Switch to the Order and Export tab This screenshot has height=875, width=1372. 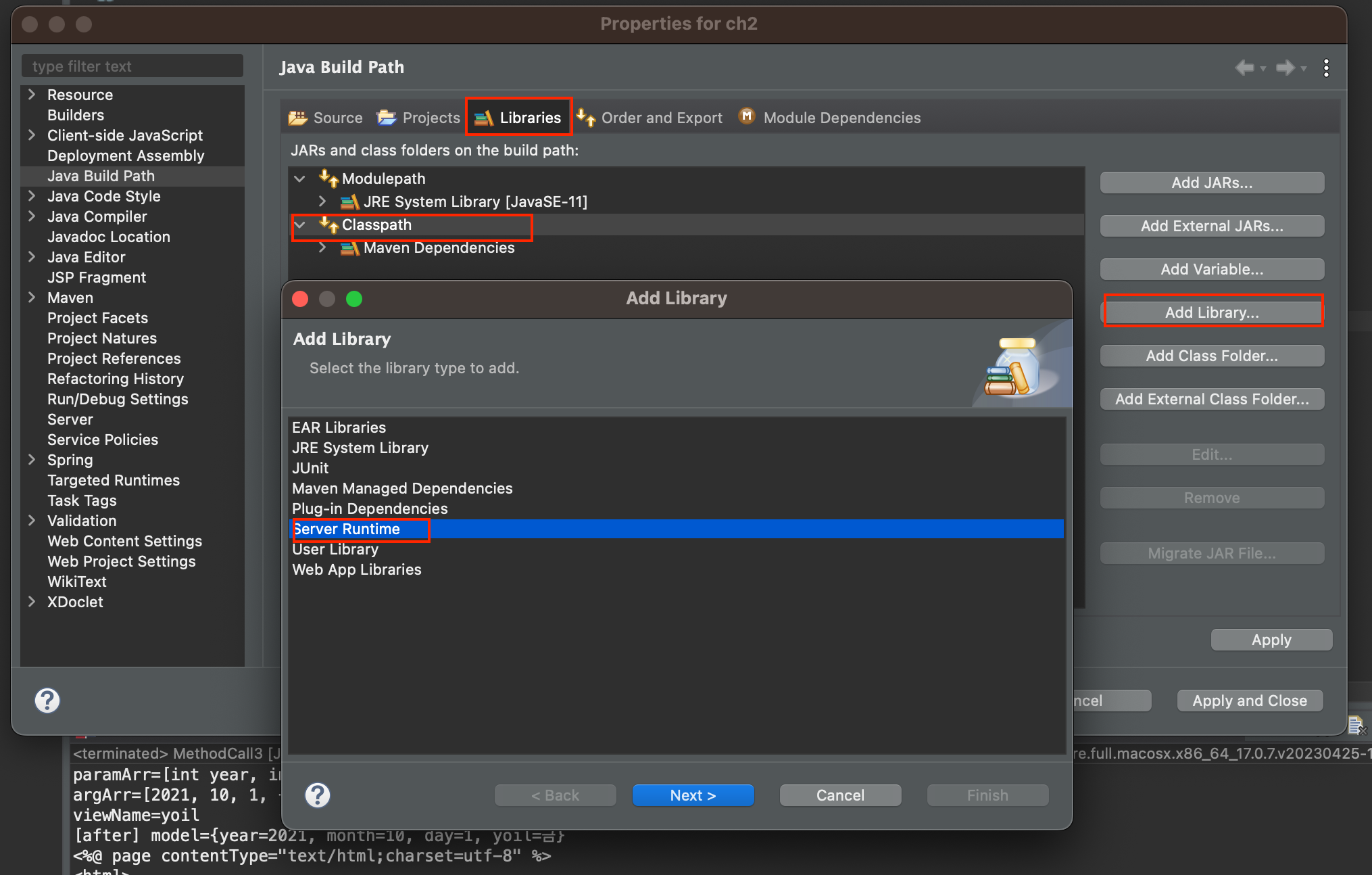650,118
